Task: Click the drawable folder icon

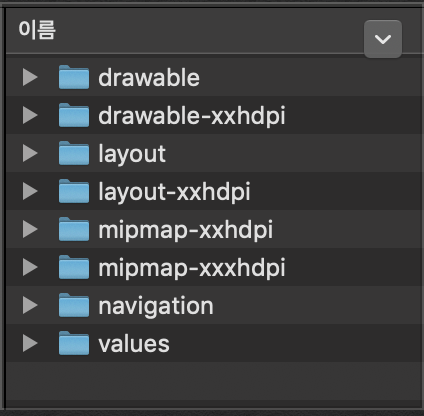Action: tap(74, 77)
